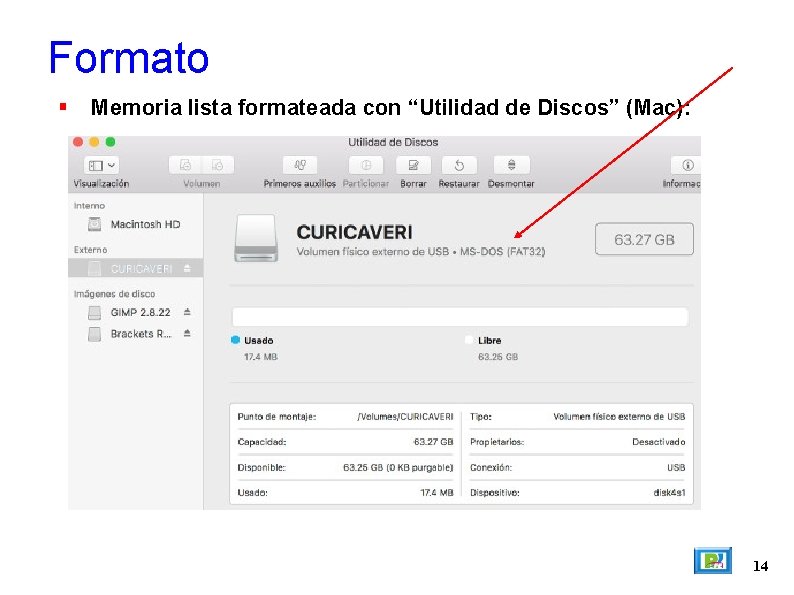Image resolution: width=794 pixels, height=595 pixels.
Task: Click the Capacidad value 63.27 GB
Action: [x=433, y=442]
